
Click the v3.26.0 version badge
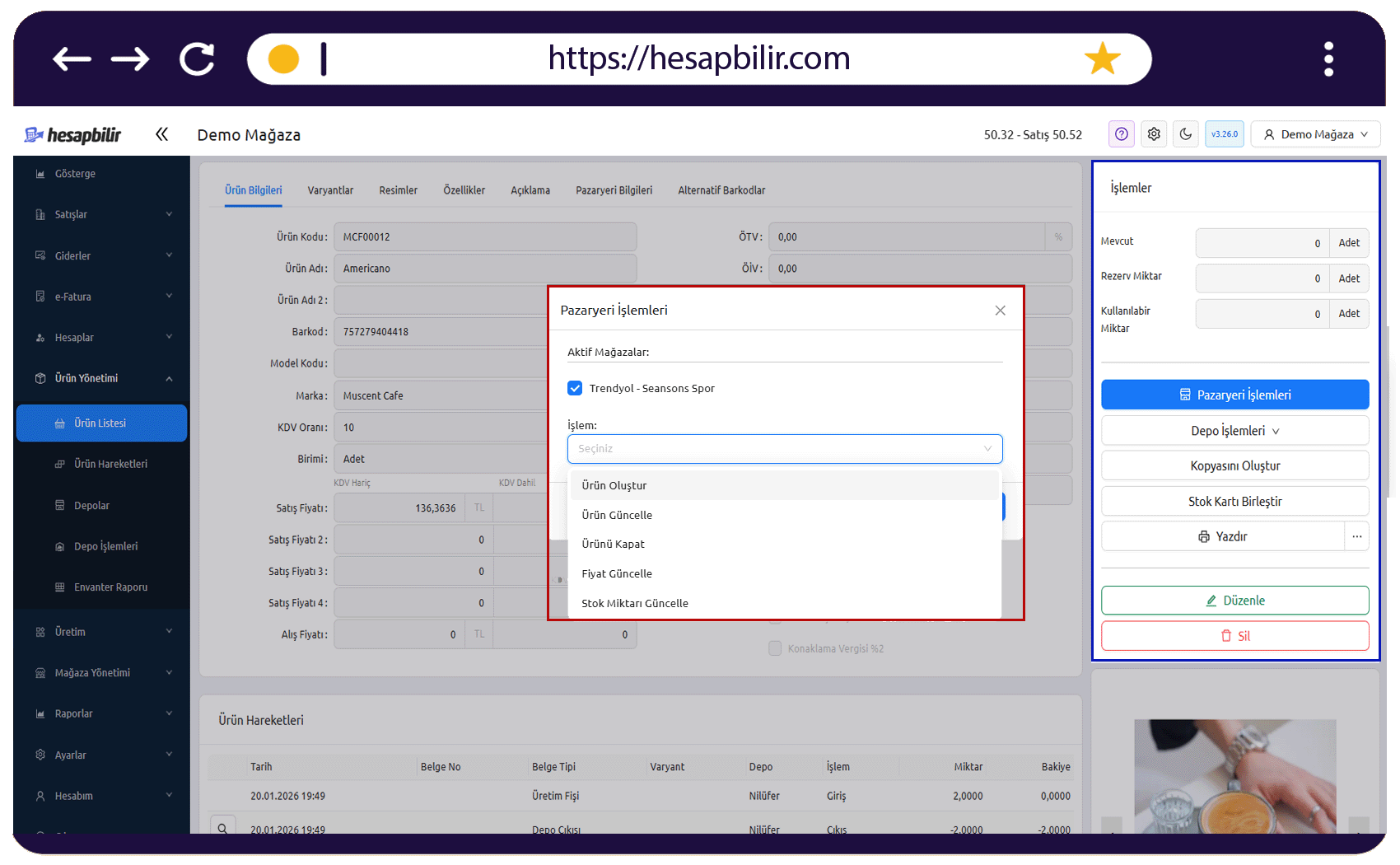(x=1225, y=134)
